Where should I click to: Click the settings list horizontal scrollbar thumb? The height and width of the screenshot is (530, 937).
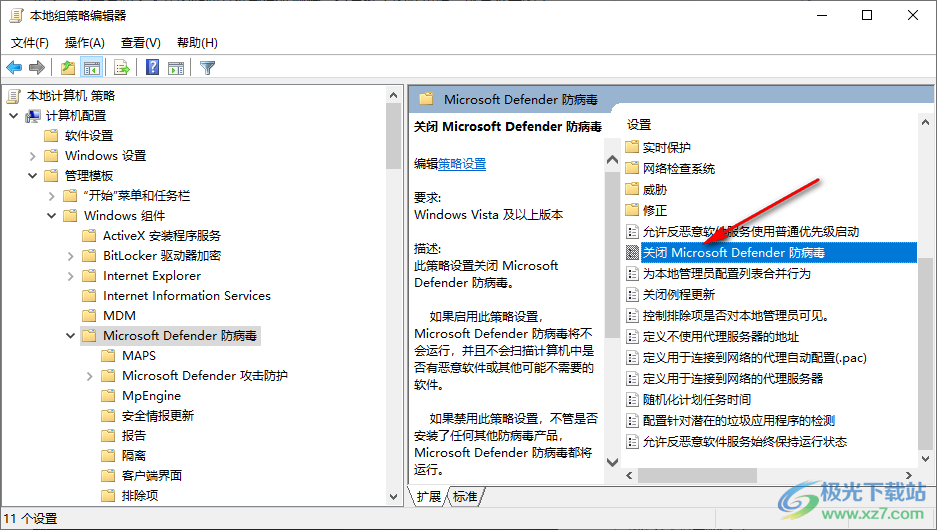click(697, 476)
